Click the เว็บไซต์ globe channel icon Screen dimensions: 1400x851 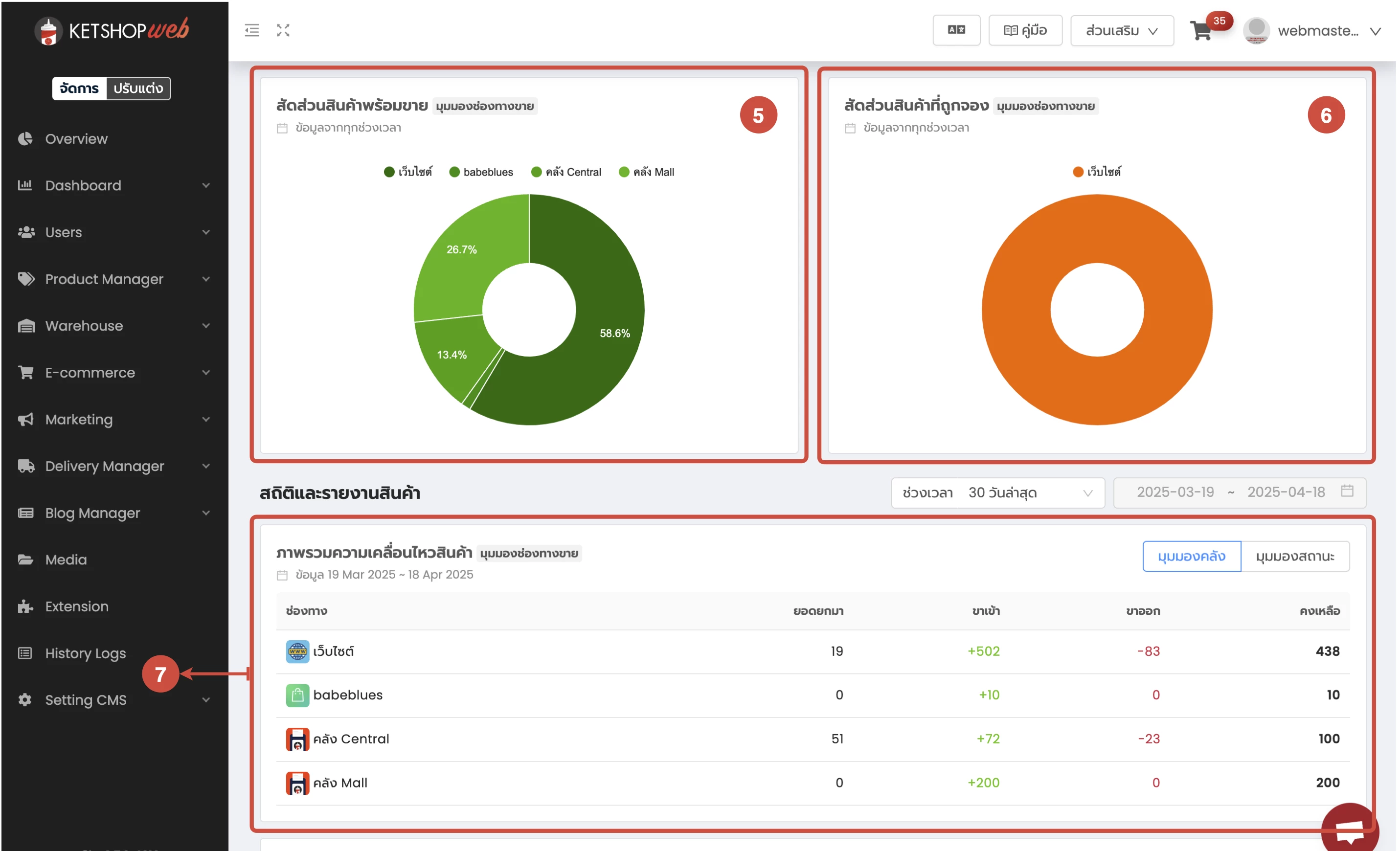[x=297, y=651]
